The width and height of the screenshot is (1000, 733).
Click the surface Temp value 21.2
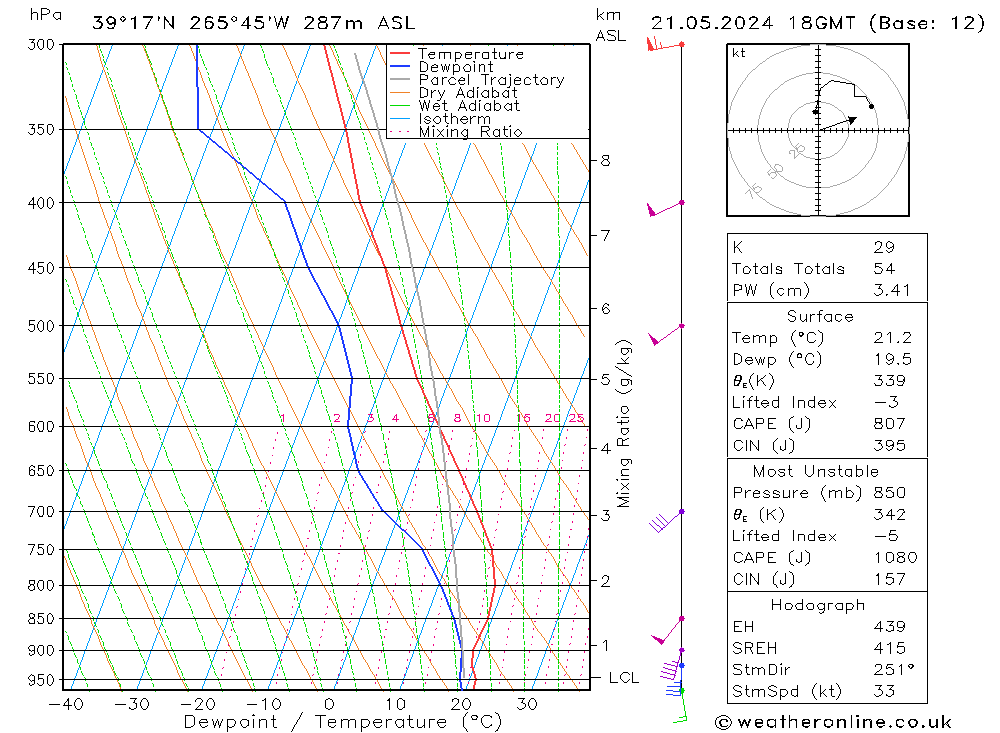892,338
